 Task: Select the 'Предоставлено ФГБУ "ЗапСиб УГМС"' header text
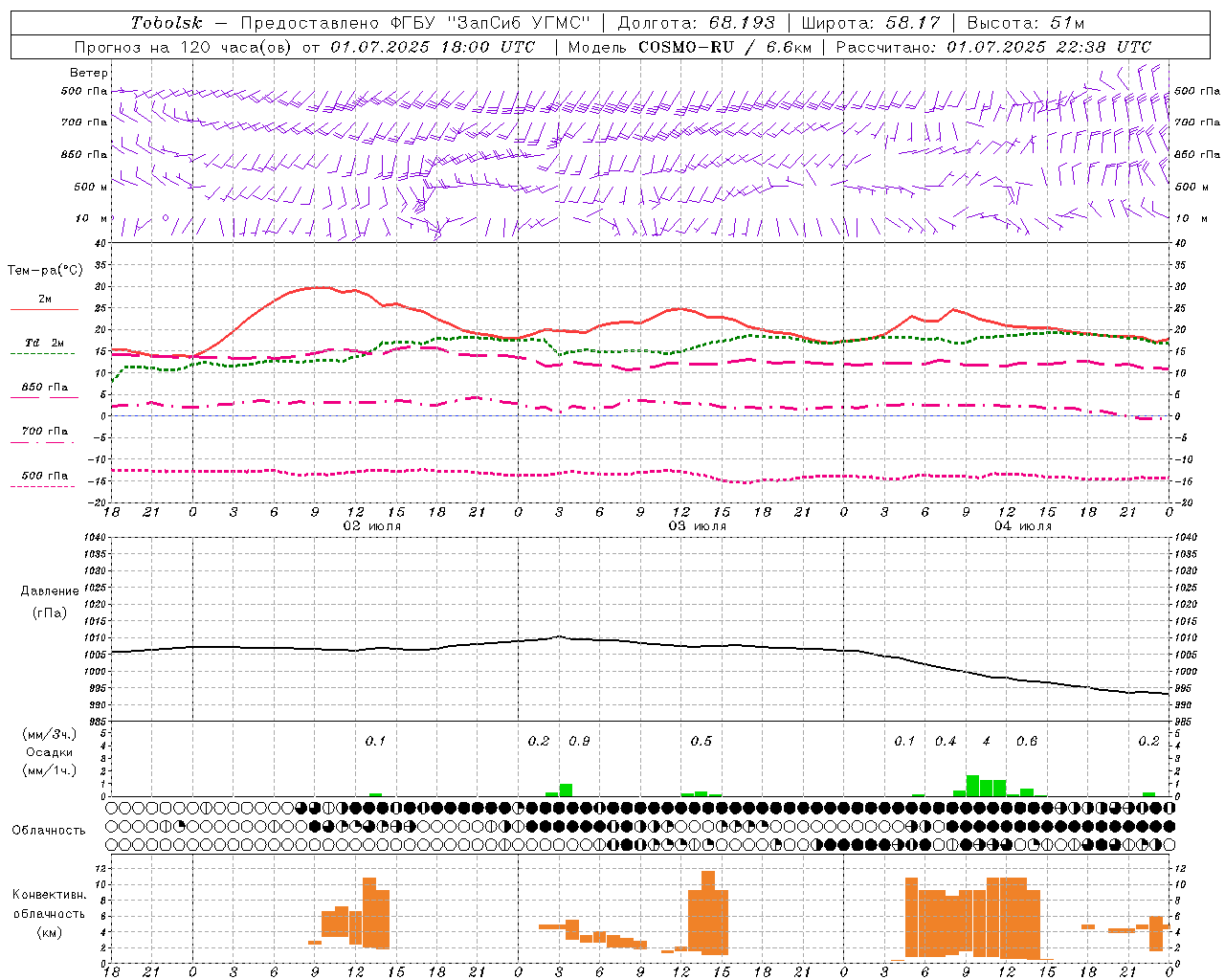point(416,23)
